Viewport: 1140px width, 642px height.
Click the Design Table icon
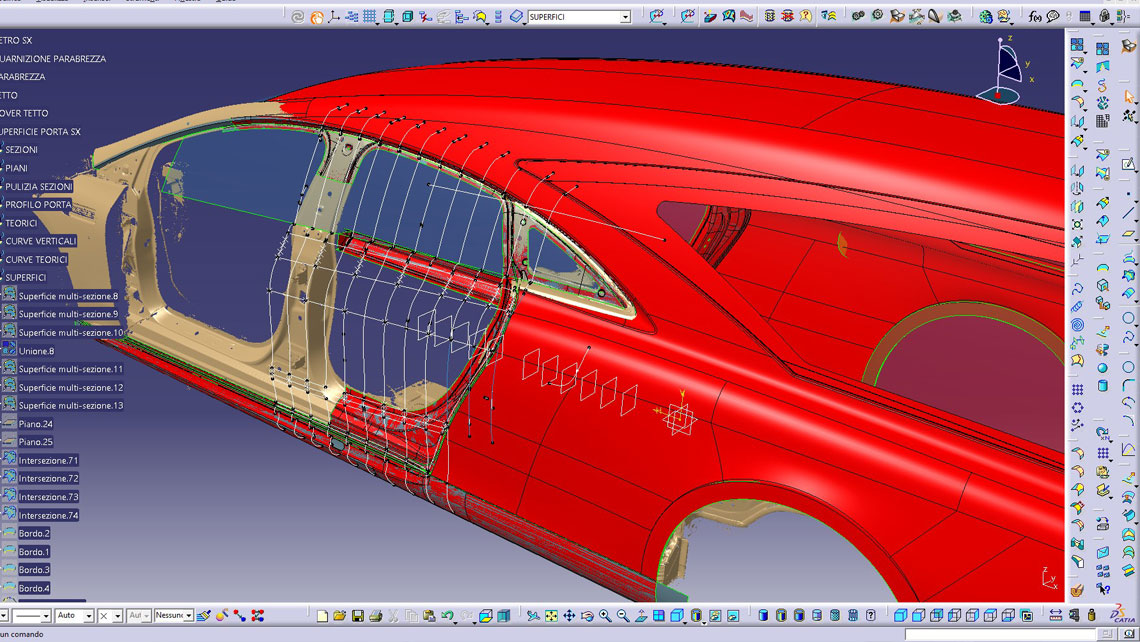click(x=1085, y=16)
